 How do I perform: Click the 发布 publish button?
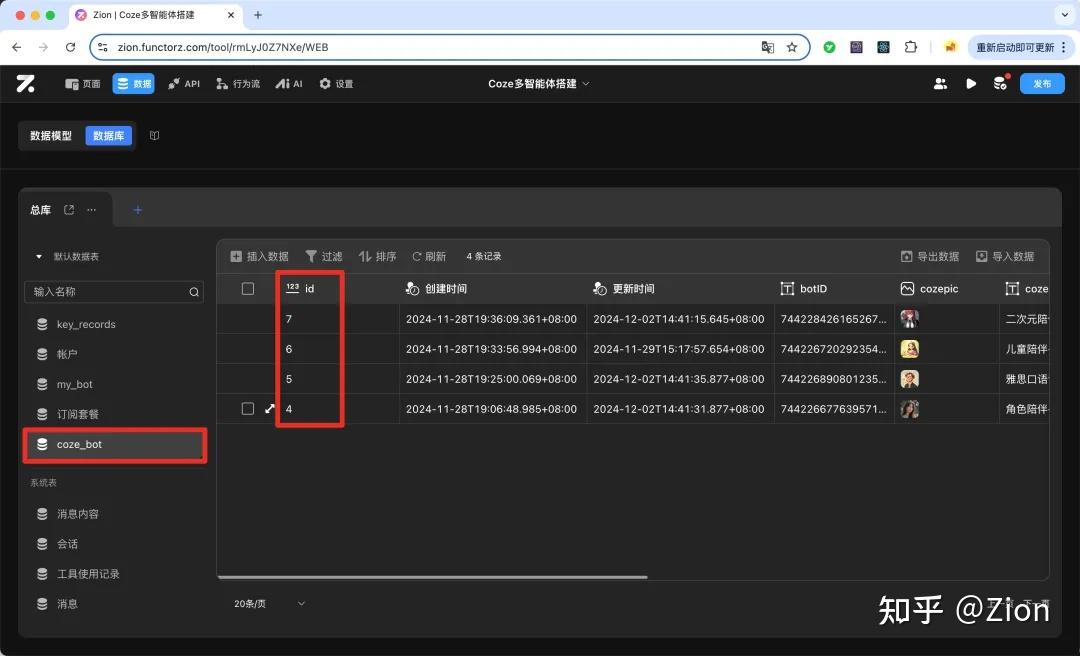point(1042,83)
